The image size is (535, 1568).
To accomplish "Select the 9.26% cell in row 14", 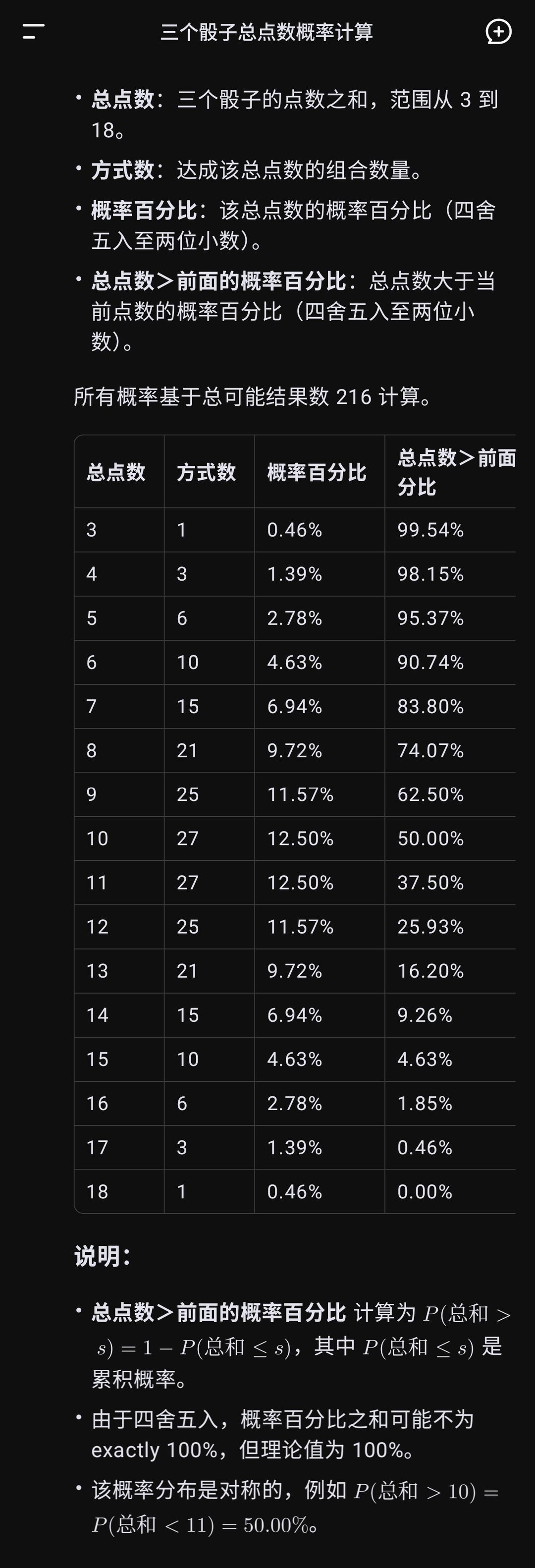I will point(424,1015).
